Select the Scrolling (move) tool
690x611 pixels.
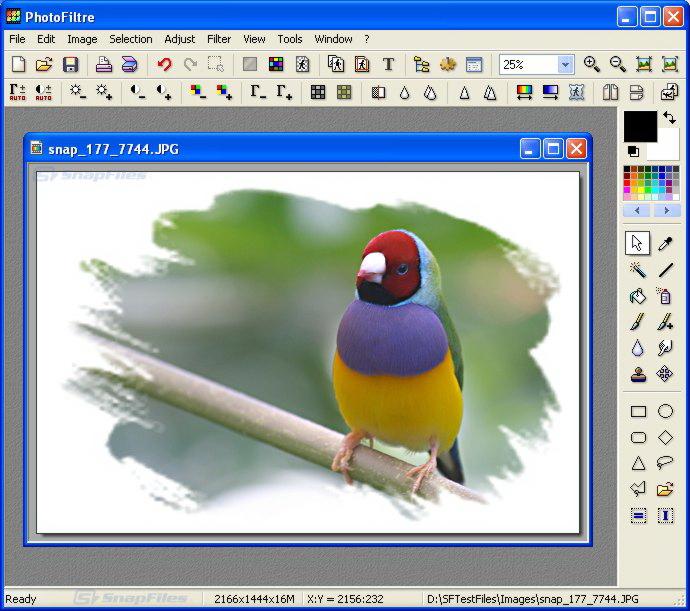coord(665,374)
